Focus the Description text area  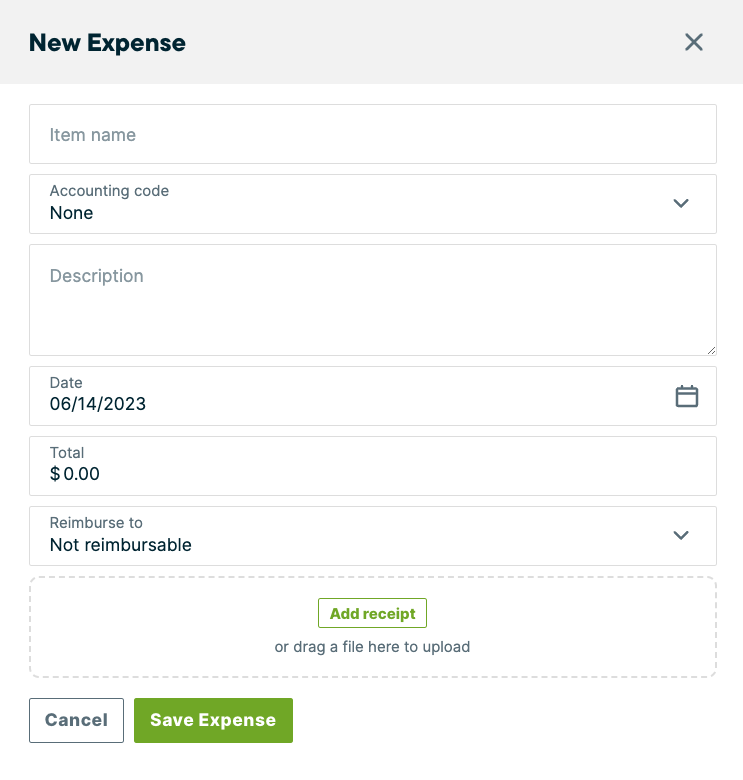(372, 300)
